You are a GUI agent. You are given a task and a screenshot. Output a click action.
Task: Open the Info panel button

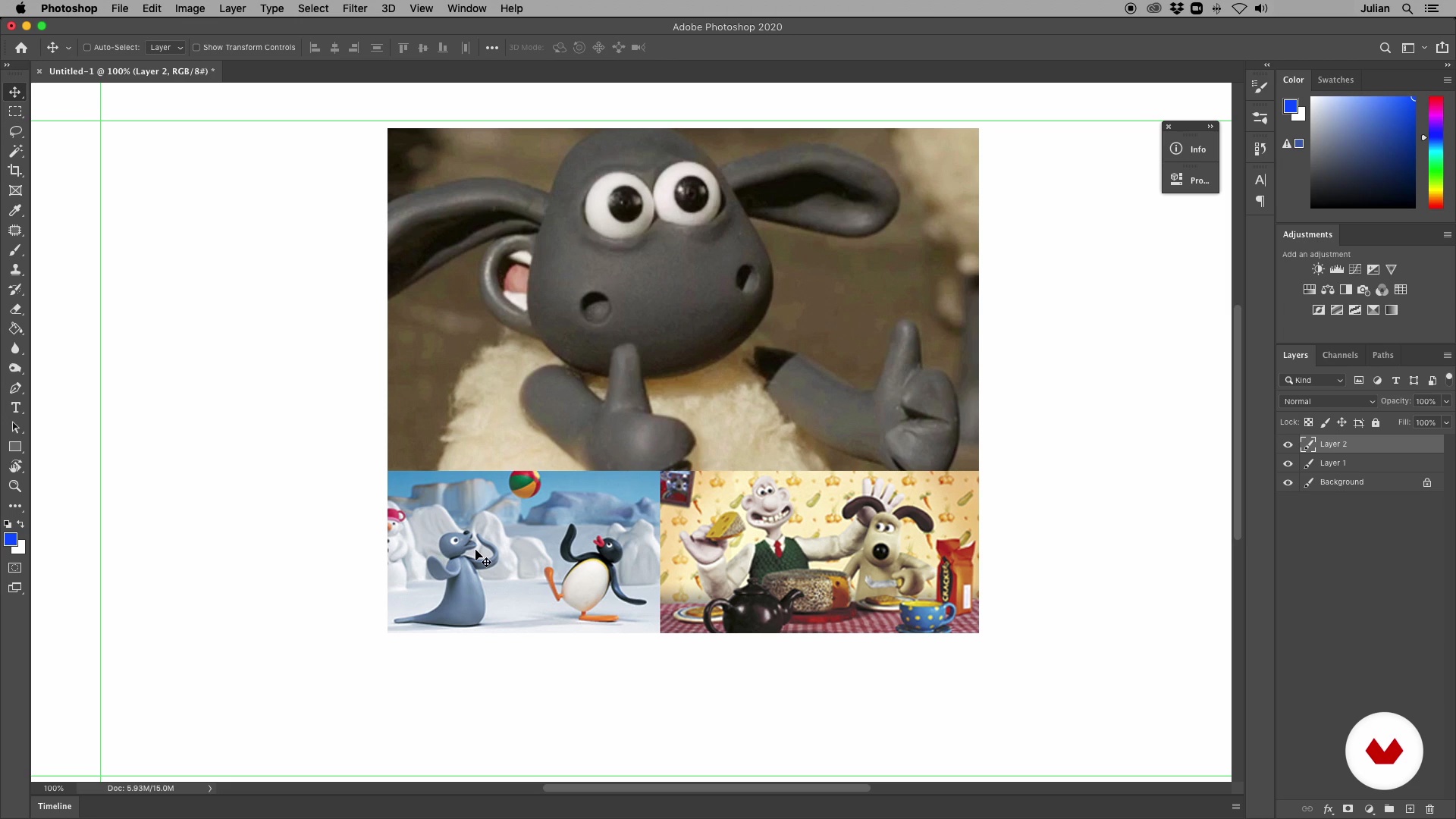click(1190, 149)
